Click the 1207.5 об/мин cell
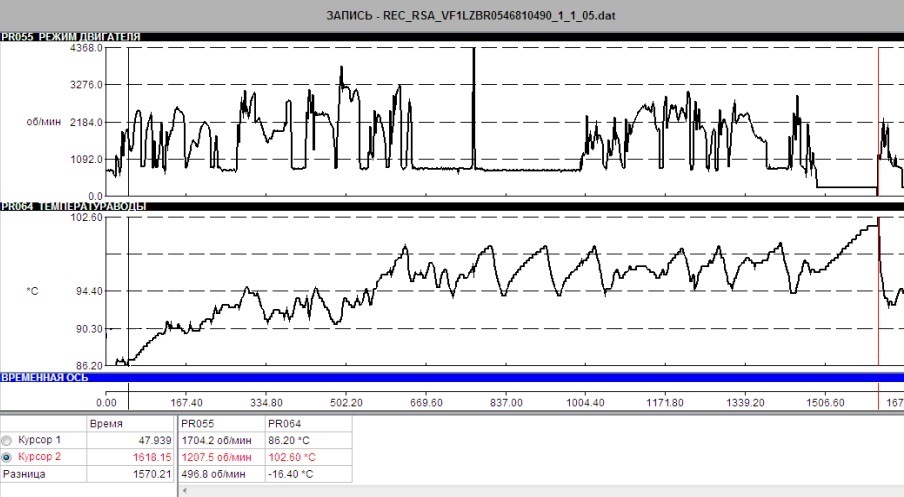The width and height of the screenshot is (904, 497). click(222, 457)
